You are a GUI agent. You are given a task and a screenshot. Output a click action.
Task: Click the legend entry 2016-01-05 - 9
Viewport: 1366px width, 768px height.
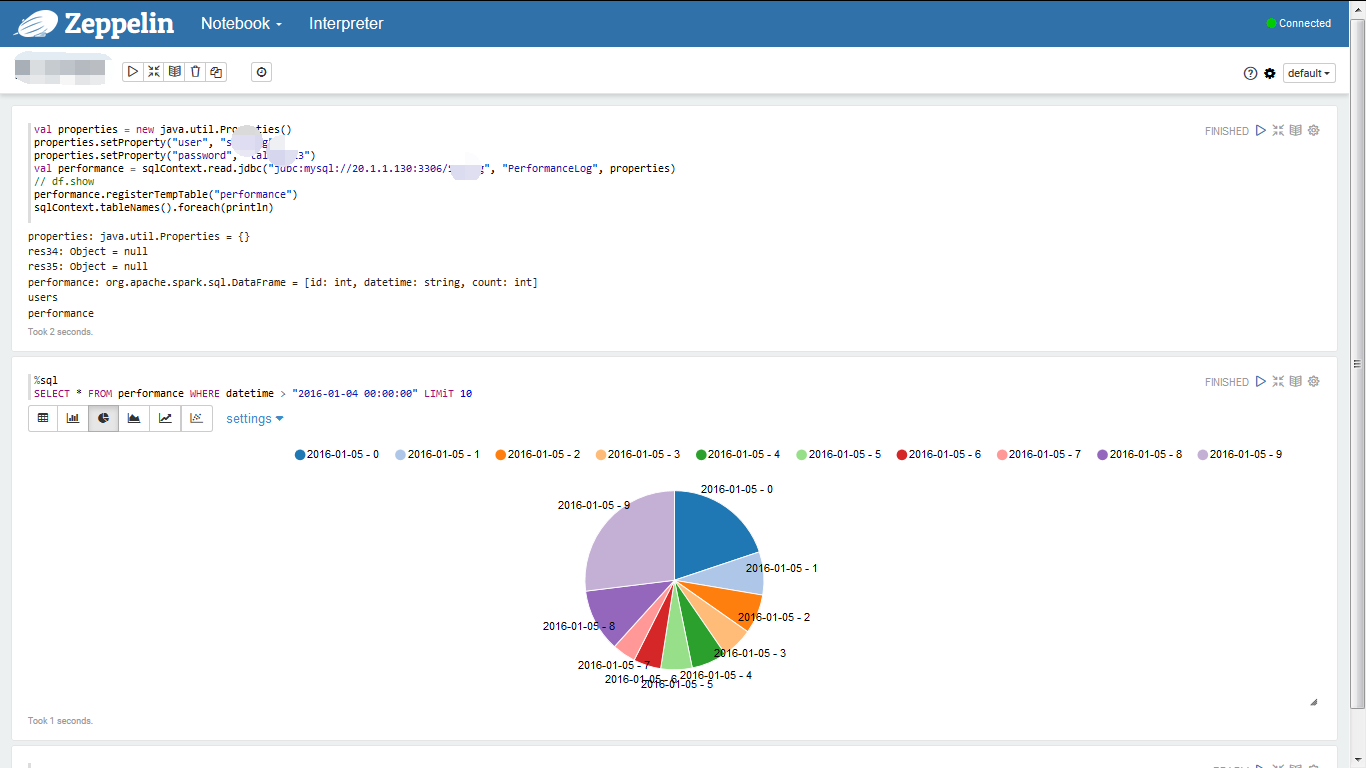tap(1239, 454)
